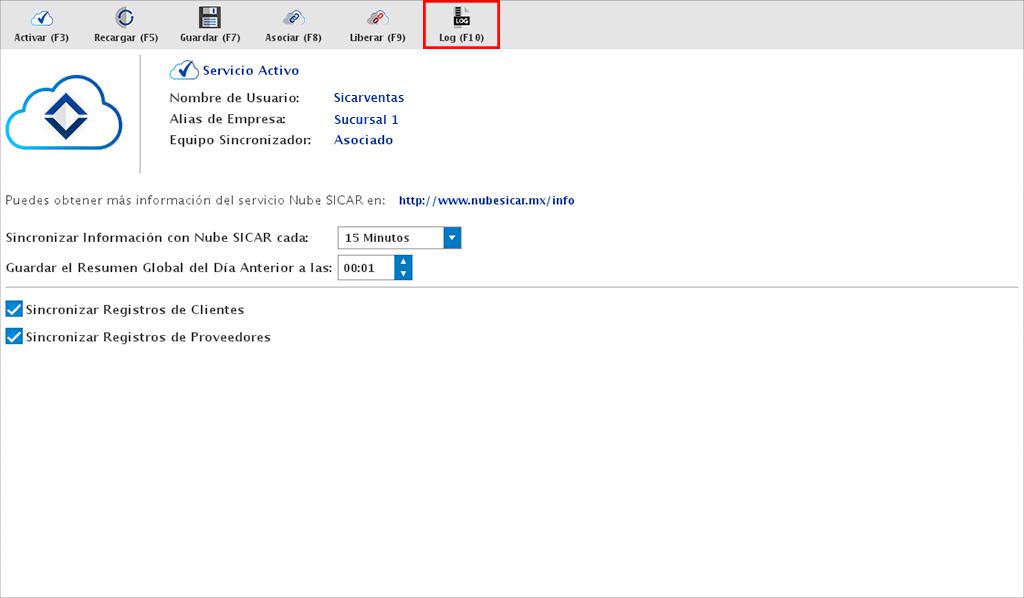The image size is (1024, 598).
Task: Click the Servicio Activo checkmark cloud icon
Action: coord(184,70)
